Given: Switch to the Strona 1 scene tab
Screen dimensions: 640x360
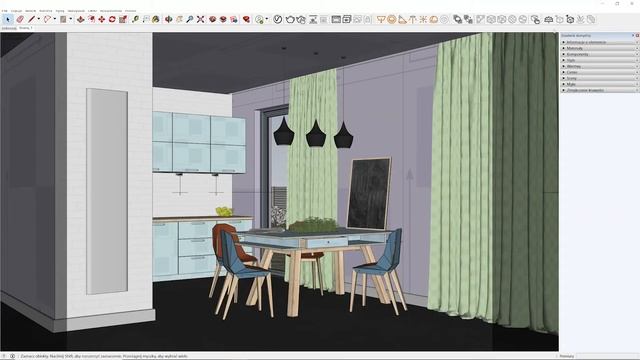Looking at the screenshot, I should pyautogui.click(x=26, y=28).
